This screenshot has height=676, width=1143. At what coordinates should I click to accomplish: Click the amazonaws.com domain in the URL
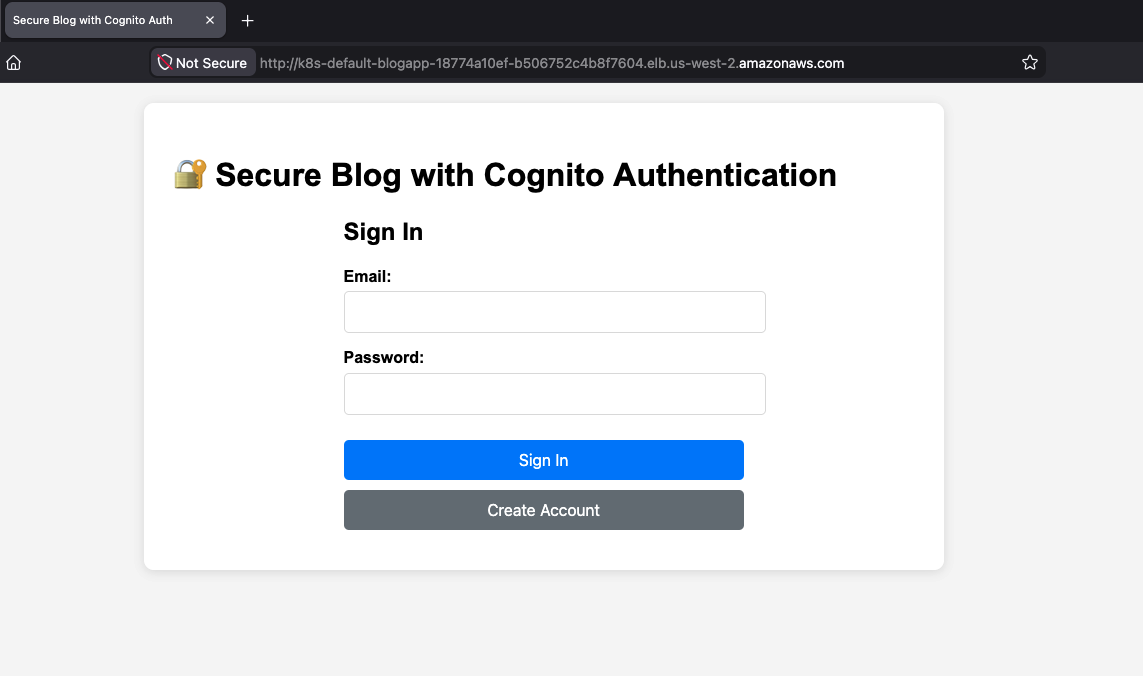[792, 63]
